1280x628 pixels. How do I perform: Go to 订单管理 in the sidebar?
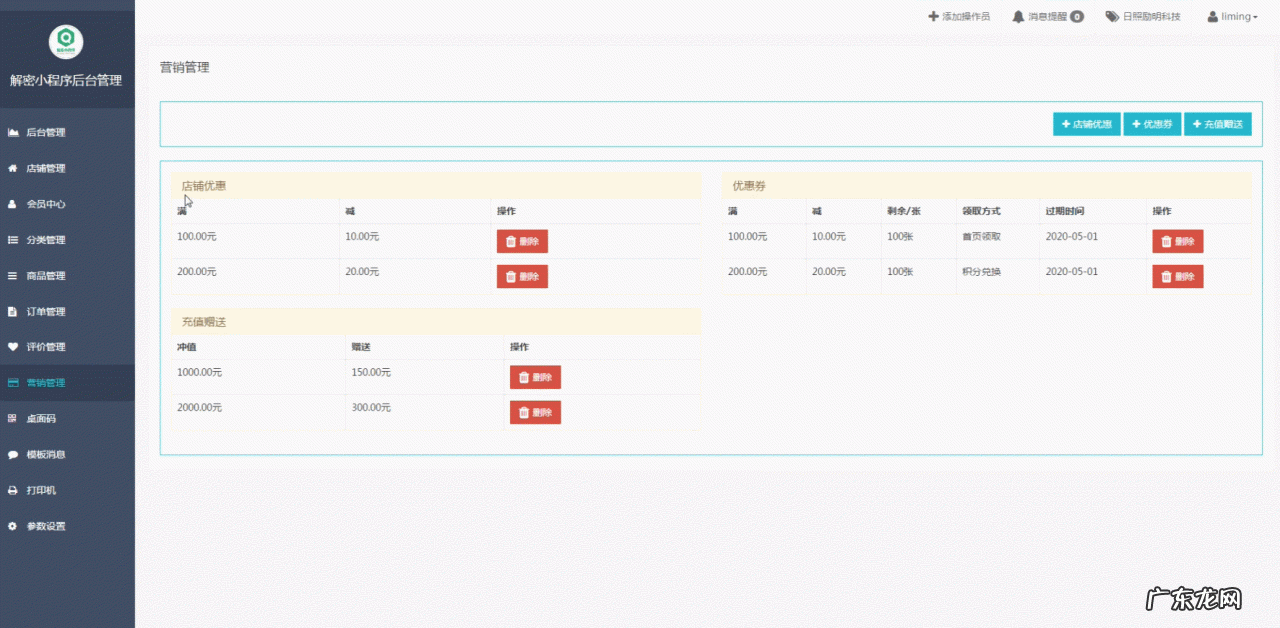pos(46,312)
